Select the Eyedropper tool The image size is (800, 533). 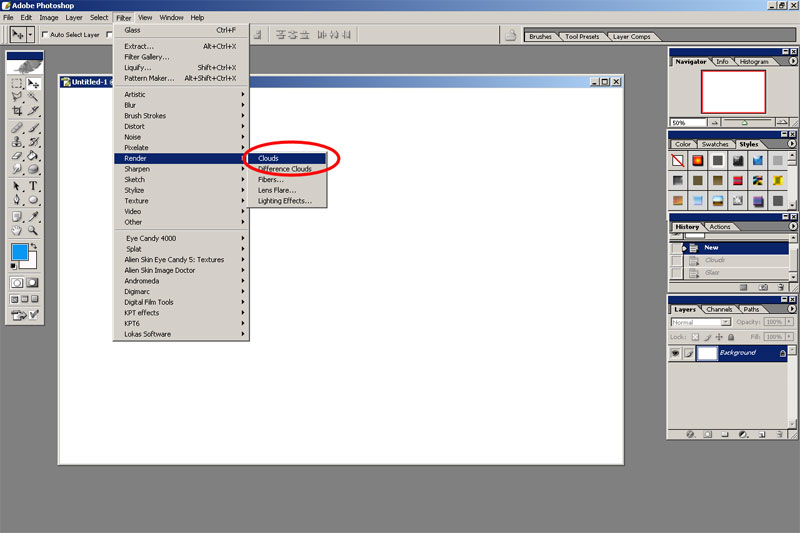pos(33,217)
